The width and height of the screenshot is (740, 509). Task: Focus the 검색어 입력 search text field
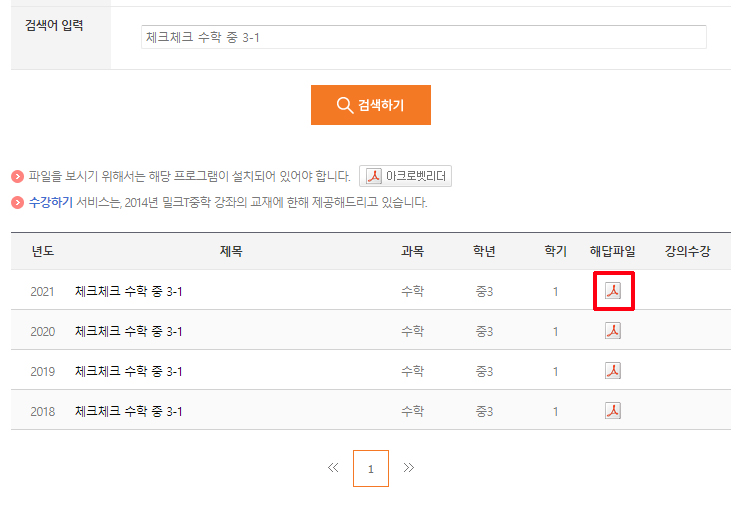coord(423,37)
